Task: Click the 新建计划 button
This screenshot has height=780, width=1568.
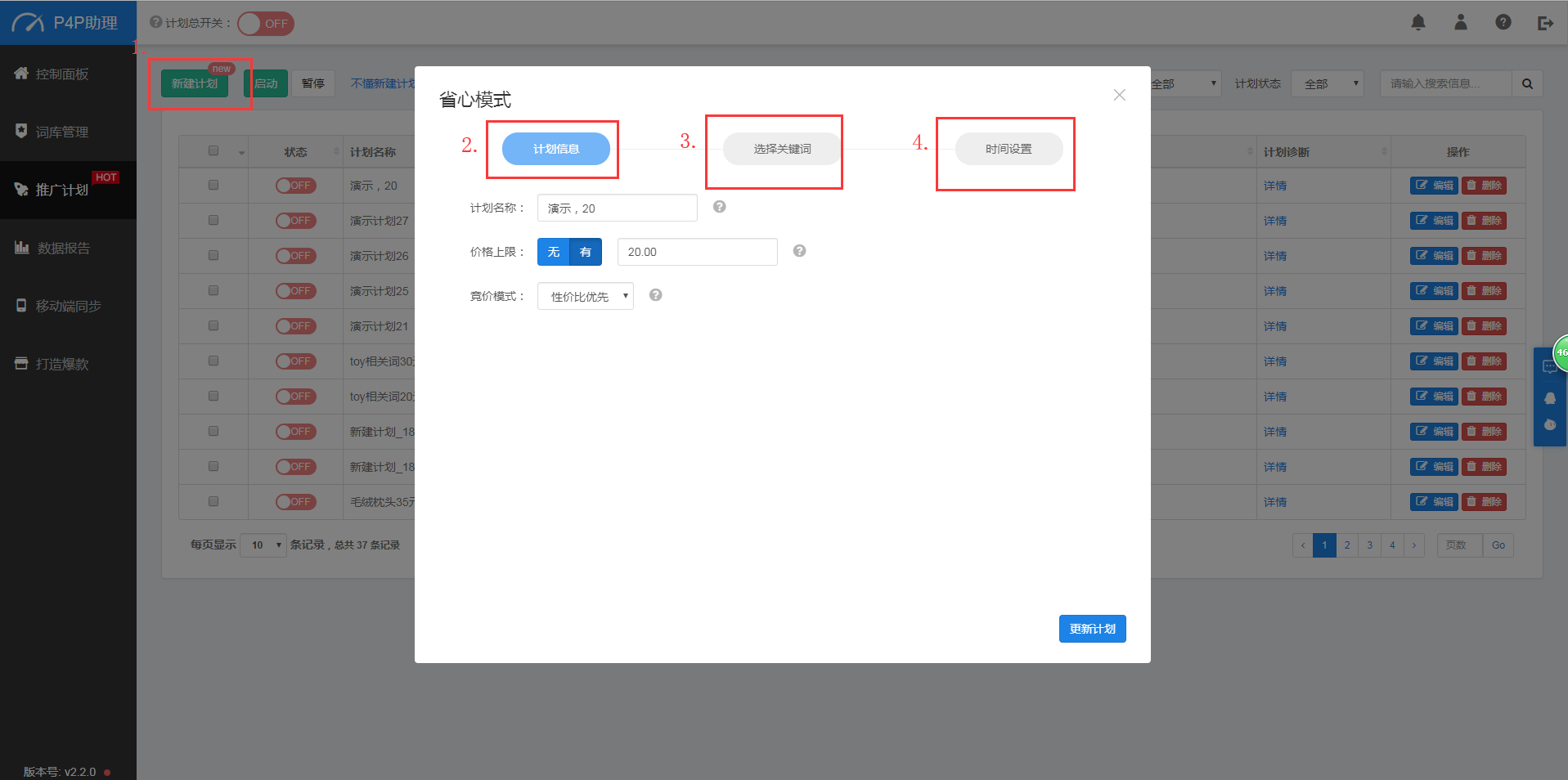Action: point(195,83)
